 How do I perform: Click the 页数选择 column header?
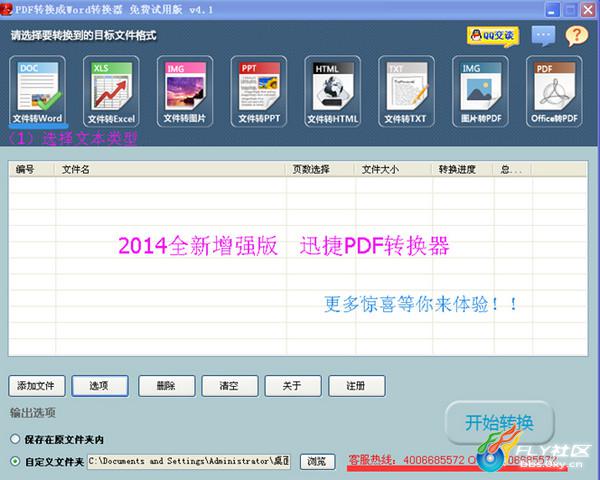[320, 169]
